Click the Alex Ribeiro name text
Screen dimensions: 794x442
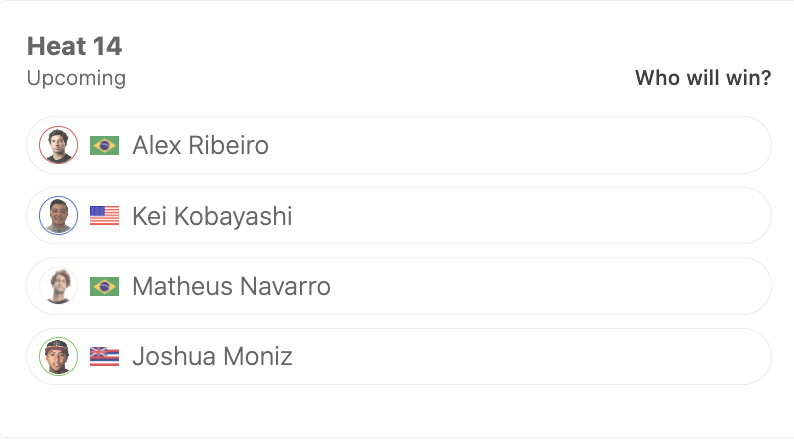[x=201, y=145]
